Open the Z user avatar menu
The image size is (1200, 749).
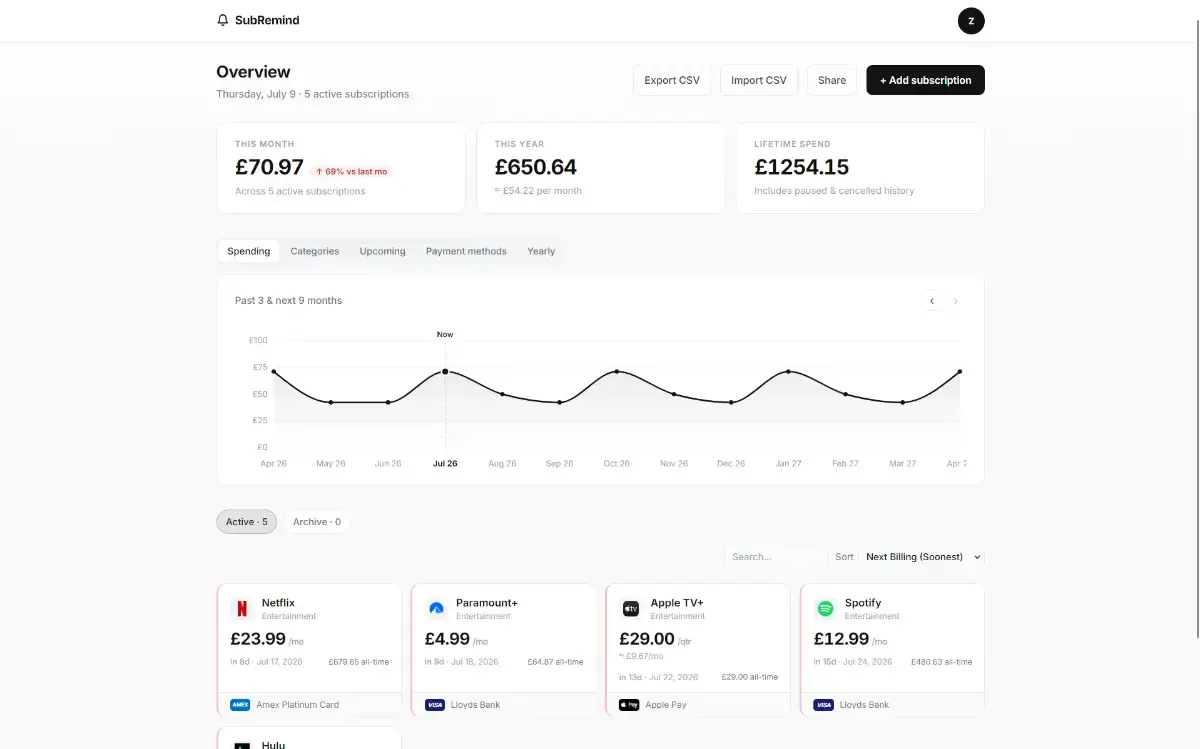(x=971, y=21)
